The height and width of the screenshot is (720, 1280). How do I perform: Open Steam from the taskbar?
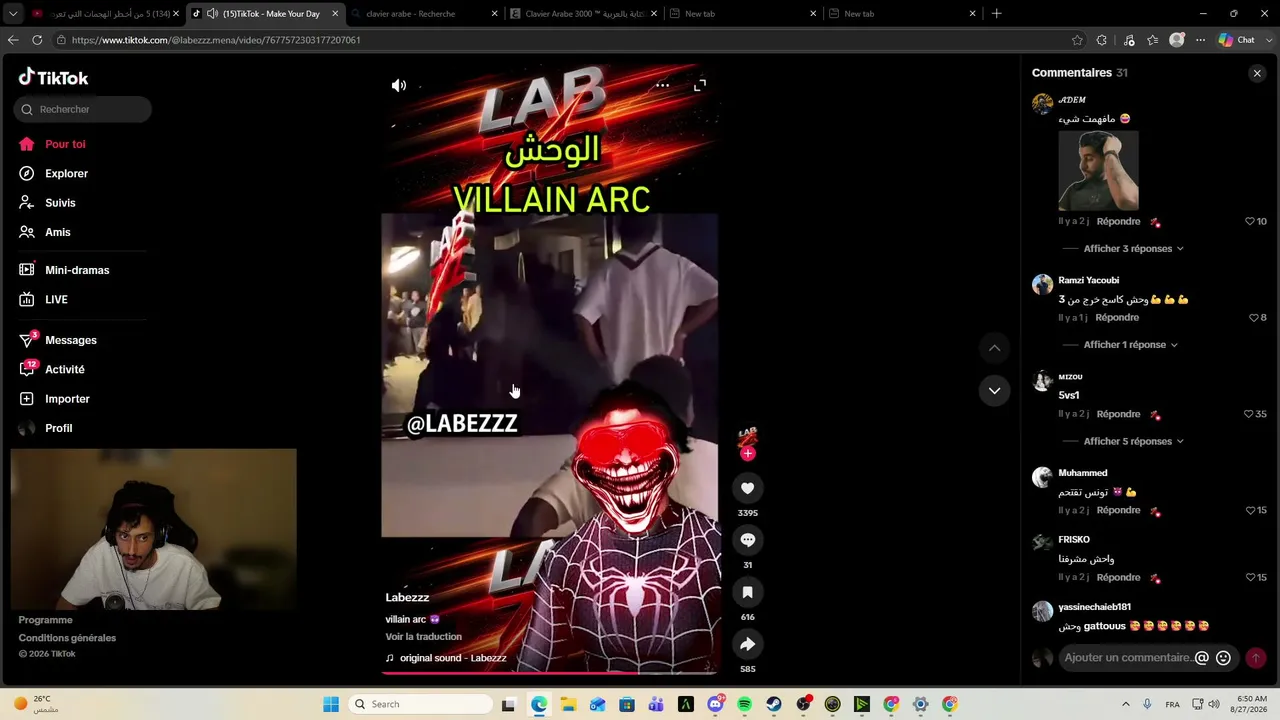coord(774,704)
